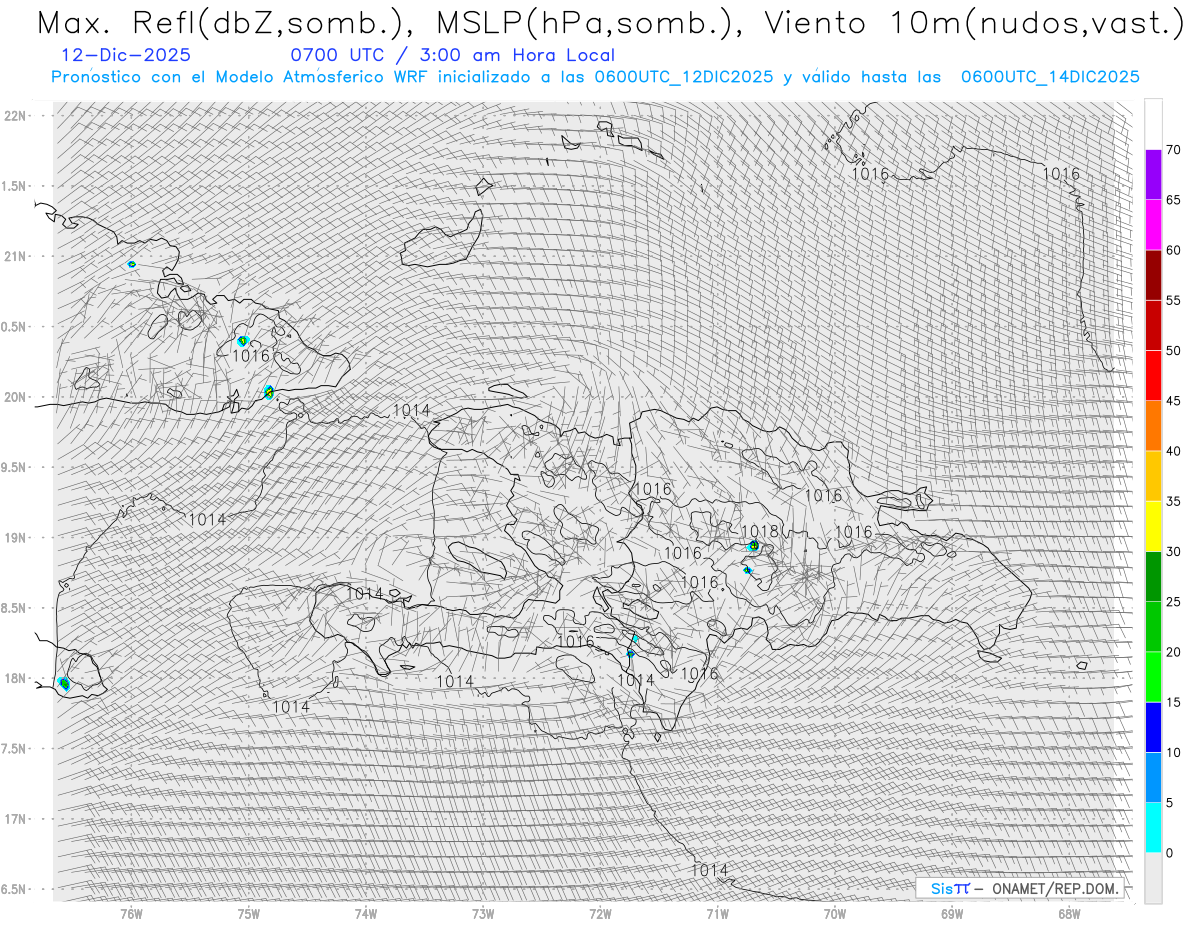Click the '20N' latitude axis label
The width and height of the screenshot is (1200, 927).
(16, 397)
